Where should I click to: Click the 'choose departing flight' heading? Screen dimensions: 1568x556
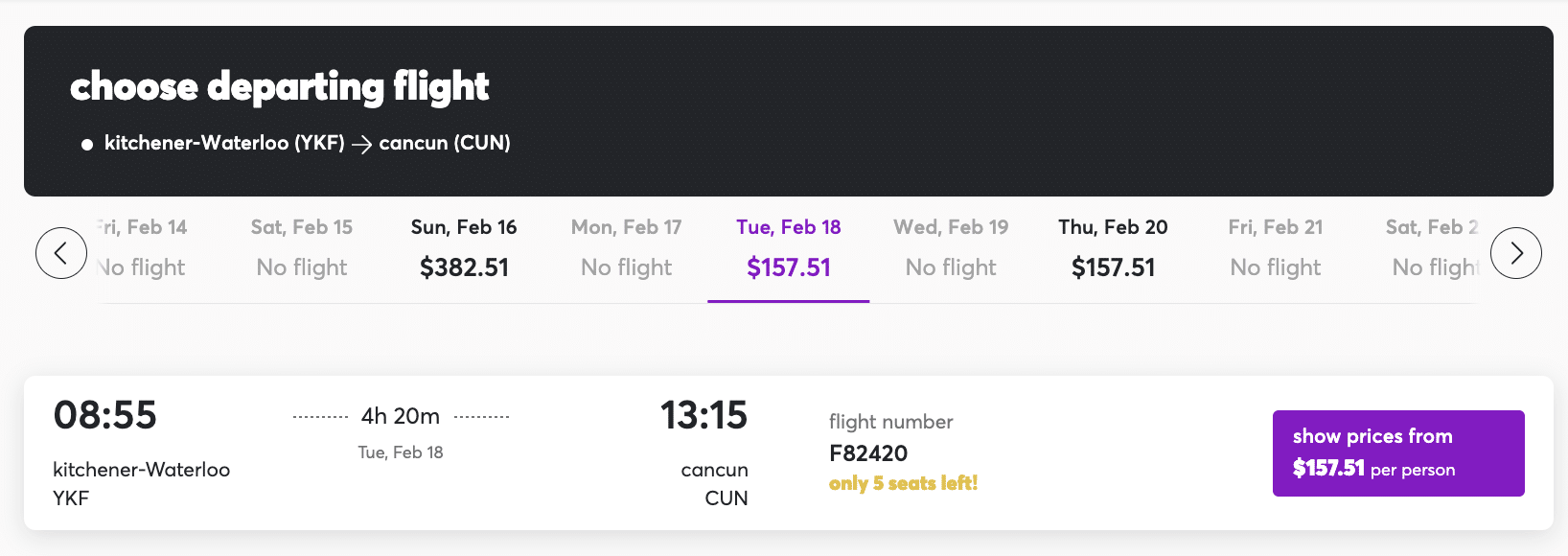[280, 86]
